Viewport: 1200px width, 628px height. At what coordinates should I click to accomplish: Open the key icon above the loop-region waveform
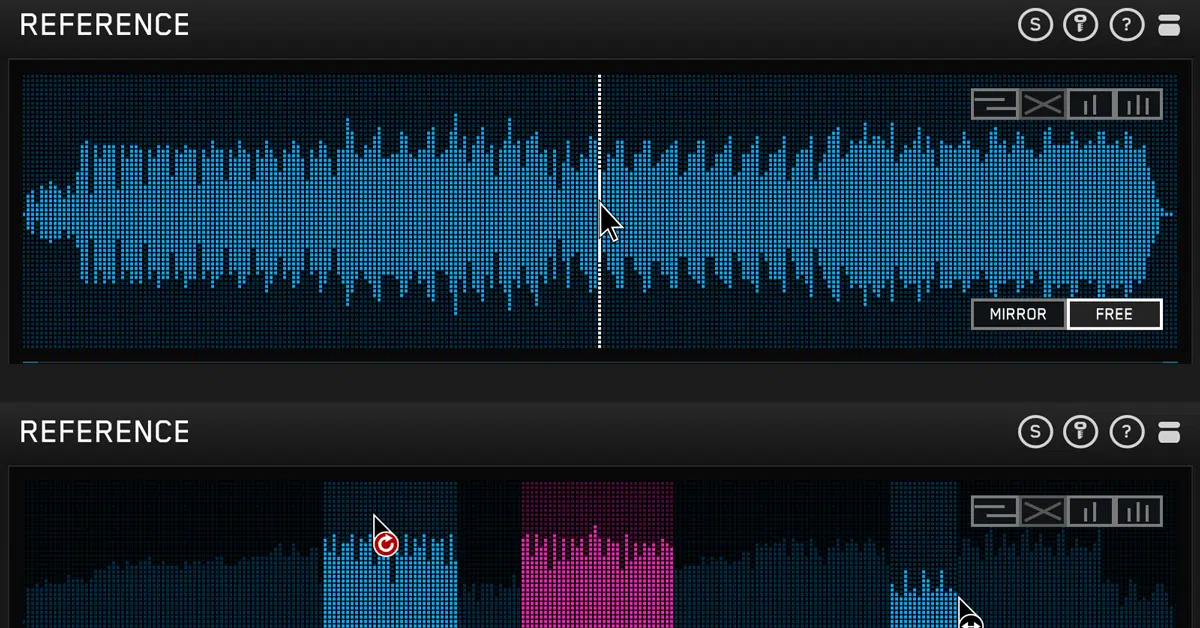click(1081, 432)
